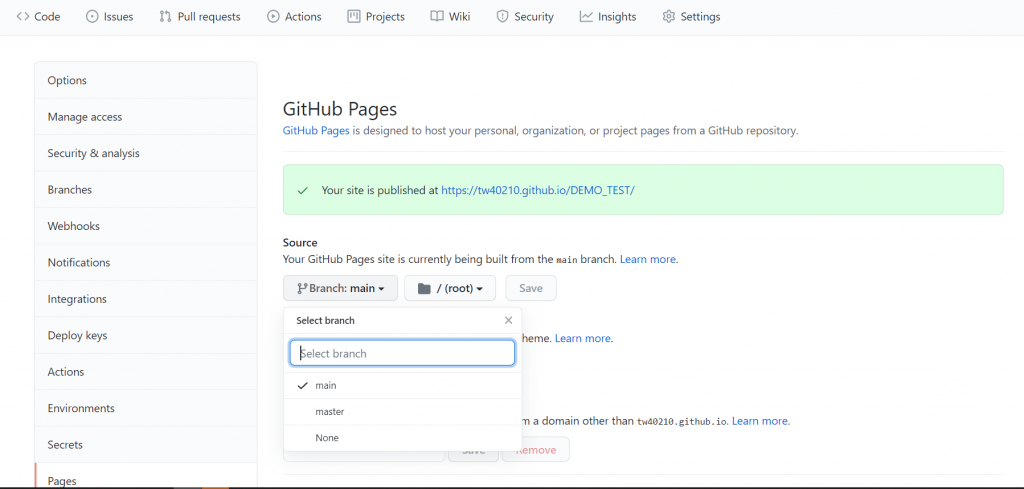Open Environments settings
Image resolution: width=1024 pixels, height=489 pixels.
[146, 409]
